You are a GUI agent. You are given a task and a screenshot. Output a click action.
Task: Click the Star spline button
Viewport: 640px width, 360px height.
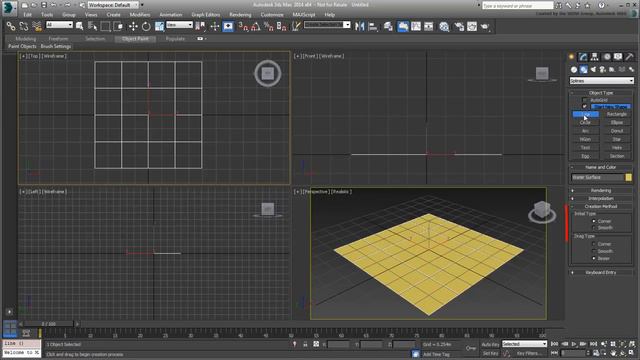(617, 140)
